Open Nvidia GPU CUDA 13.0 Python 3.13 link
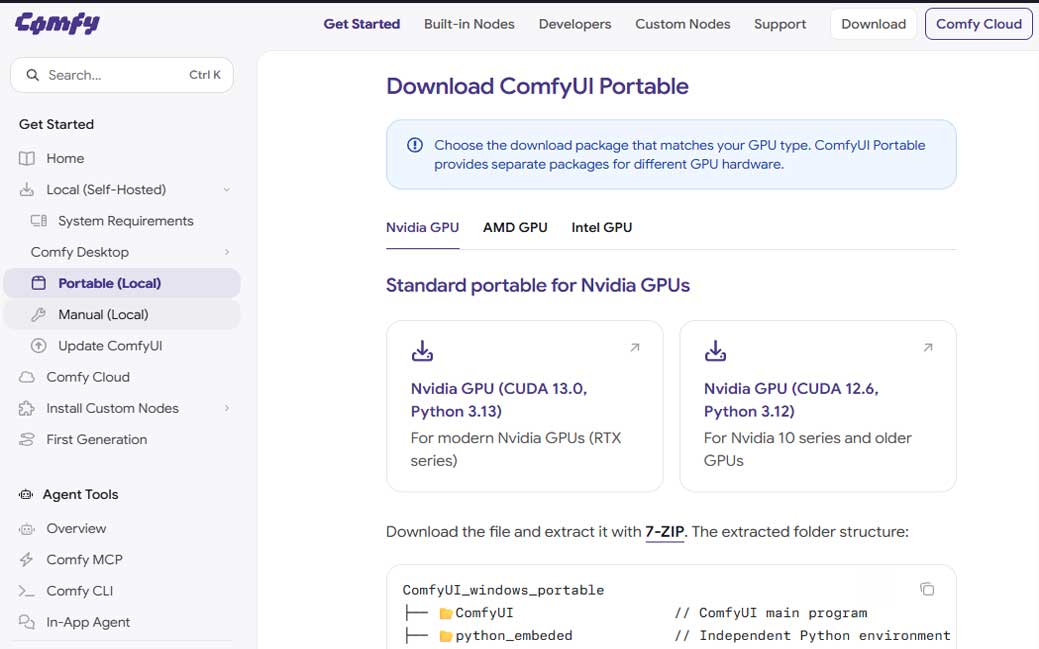Screen dimensions: 1039x649 pyautogui.click(x=499, y=400)
